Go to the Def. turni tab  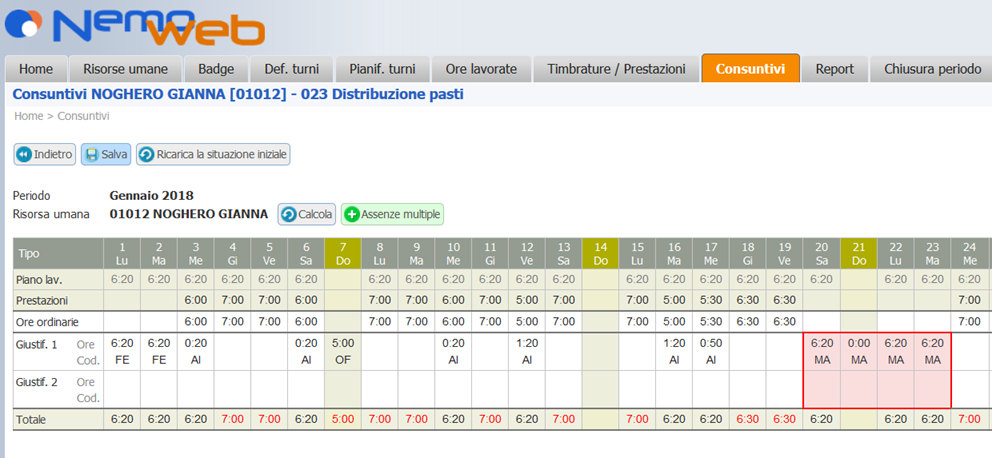point(292,69)
